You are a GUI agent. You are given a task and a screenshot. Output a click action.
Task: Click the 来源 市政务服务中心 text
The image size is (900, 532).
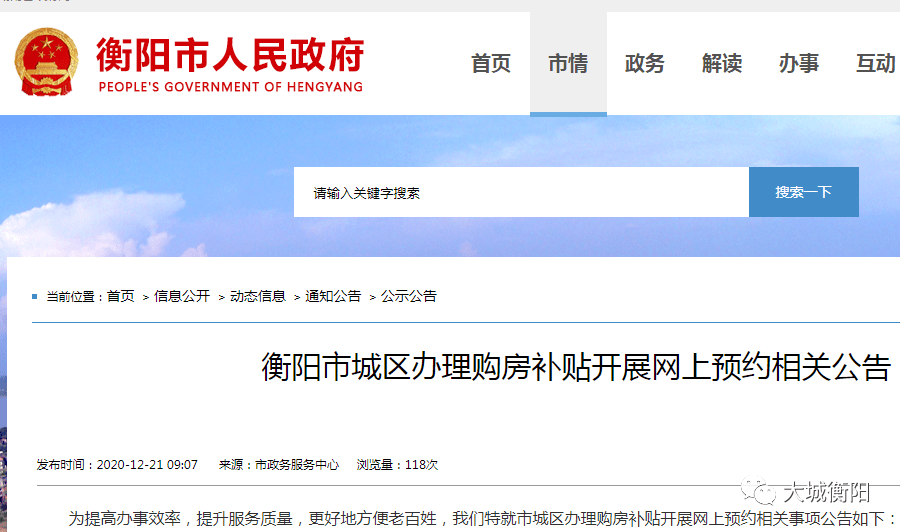(x=279, y=465)
